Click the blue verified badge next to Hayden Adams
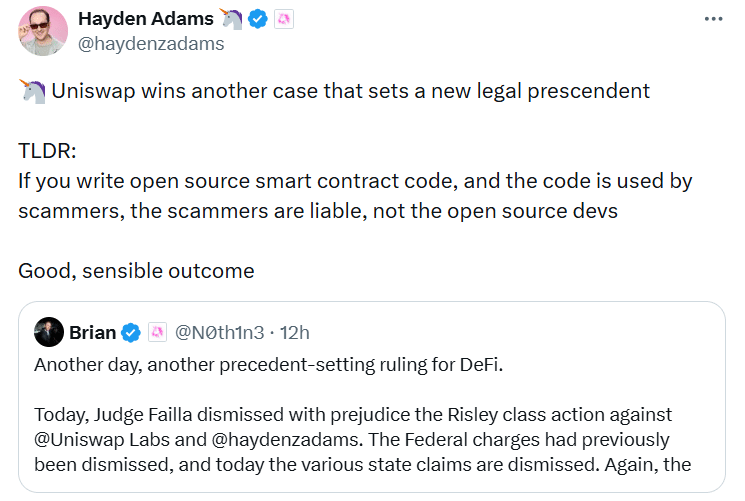This screenshot has width=745, height=501. click(258, 18)
